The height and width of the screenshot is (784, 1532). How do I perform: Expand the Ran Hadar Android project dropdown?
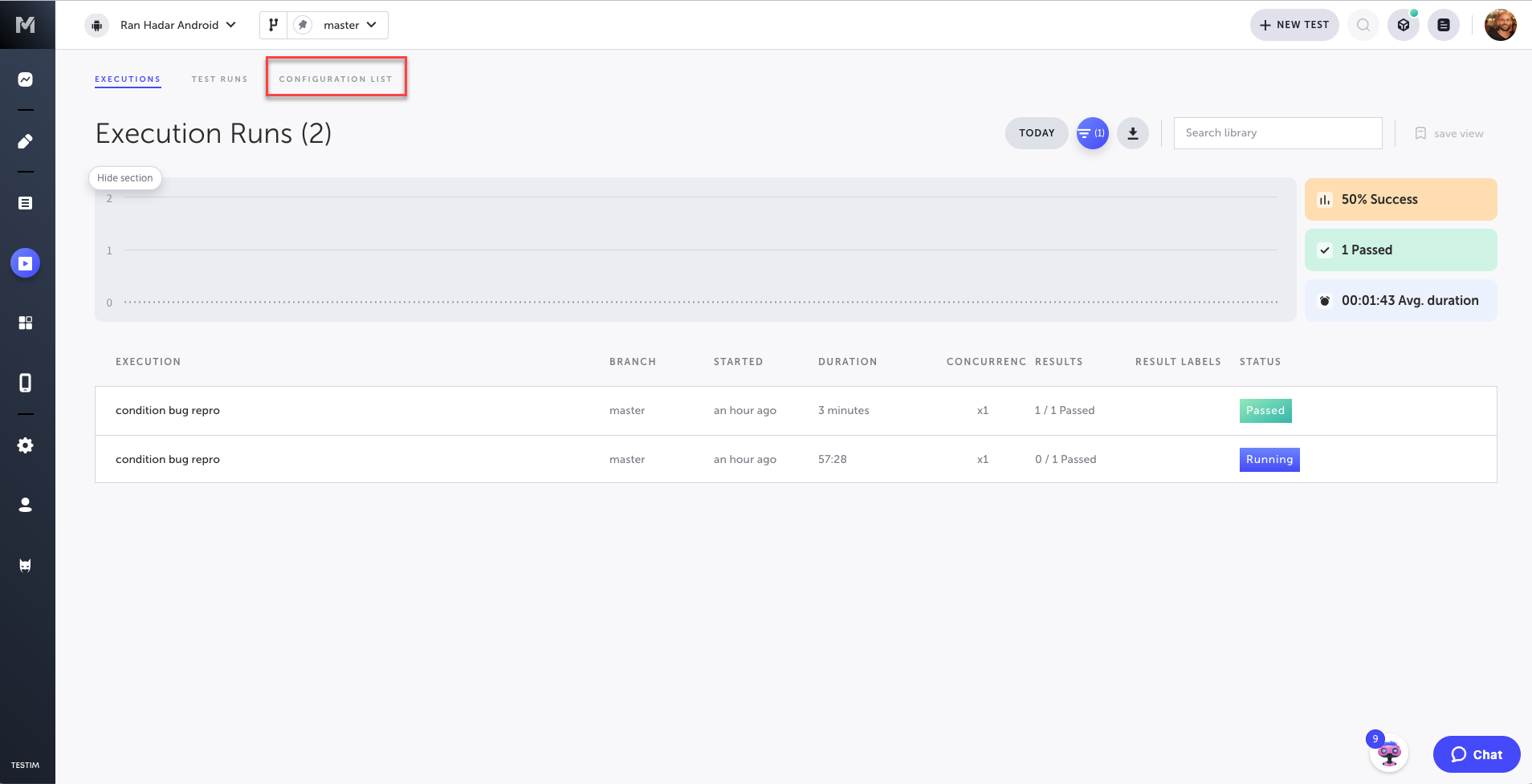178,25
